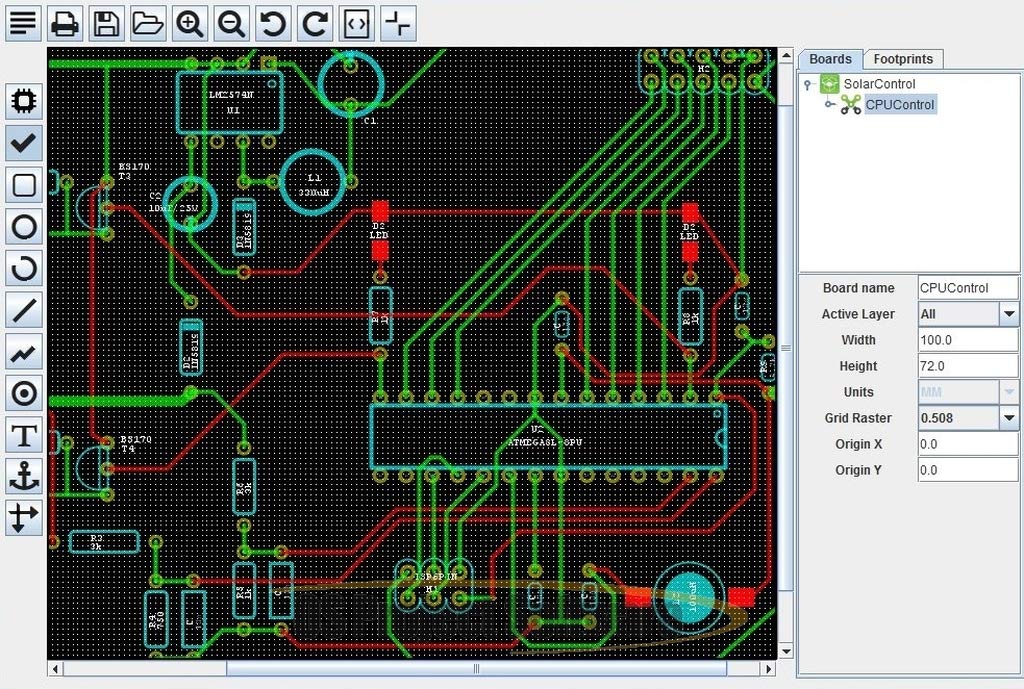Open the Active Layer dropdown
This screenshot has width=1024, height=689.
1008,314
